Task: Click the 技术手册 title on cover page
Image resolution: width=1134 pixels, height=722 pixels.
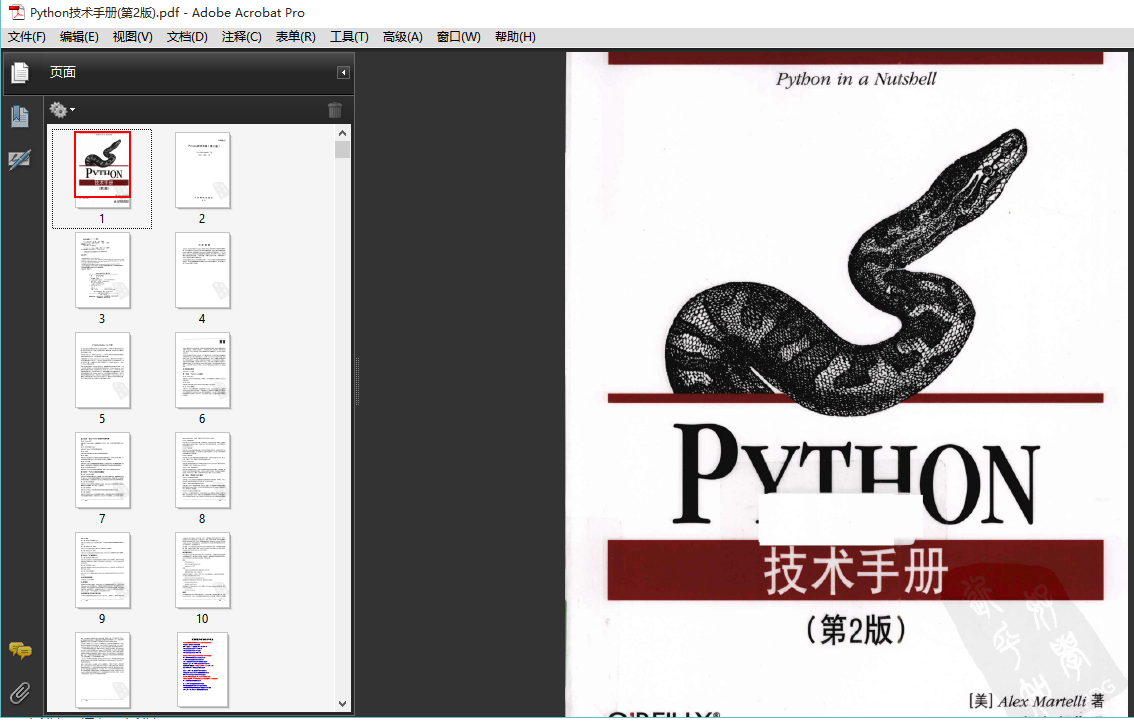Action: click(856, 571)
